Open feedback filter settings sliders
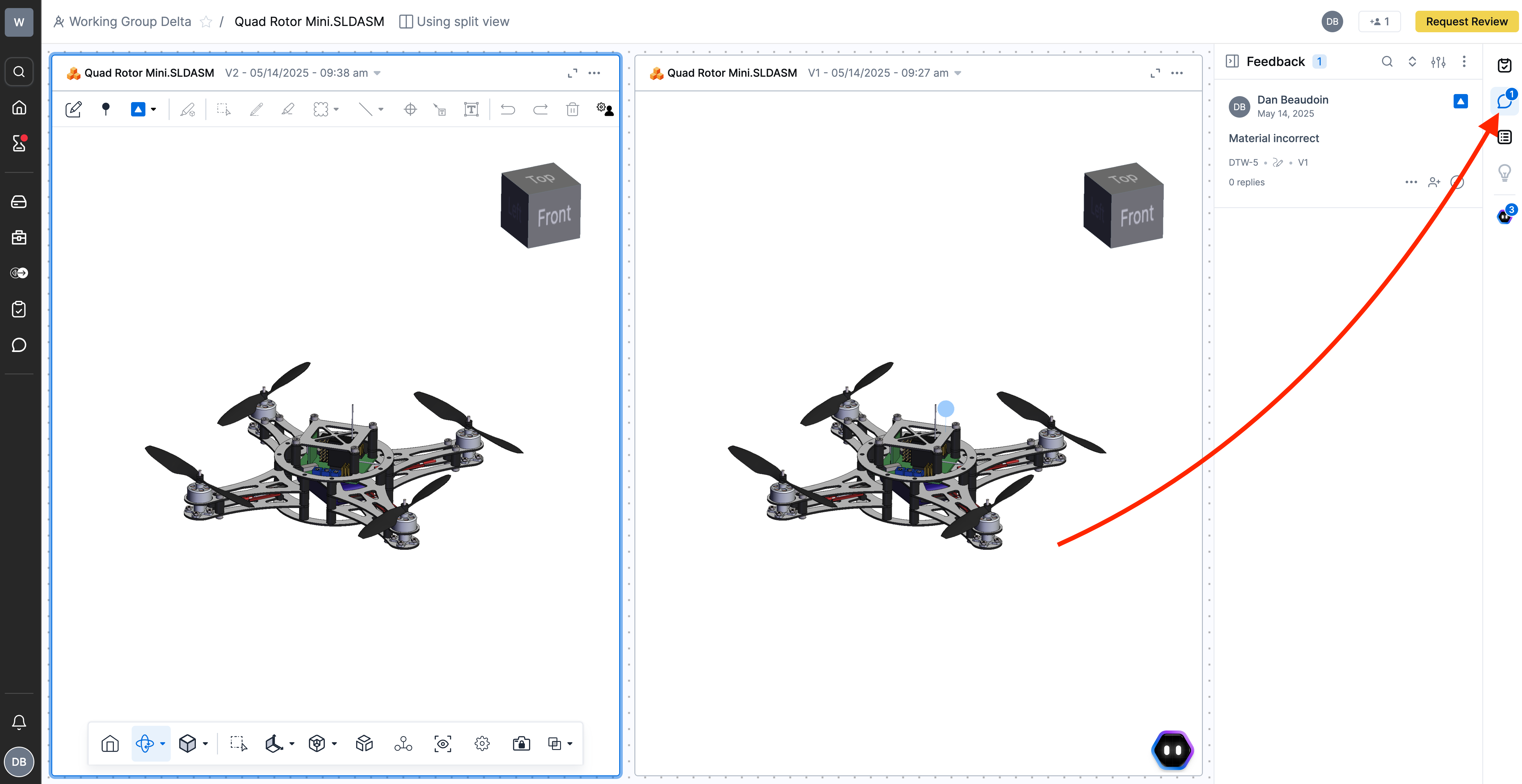This screenshot has width=1522, height=784. [1438, 62]
